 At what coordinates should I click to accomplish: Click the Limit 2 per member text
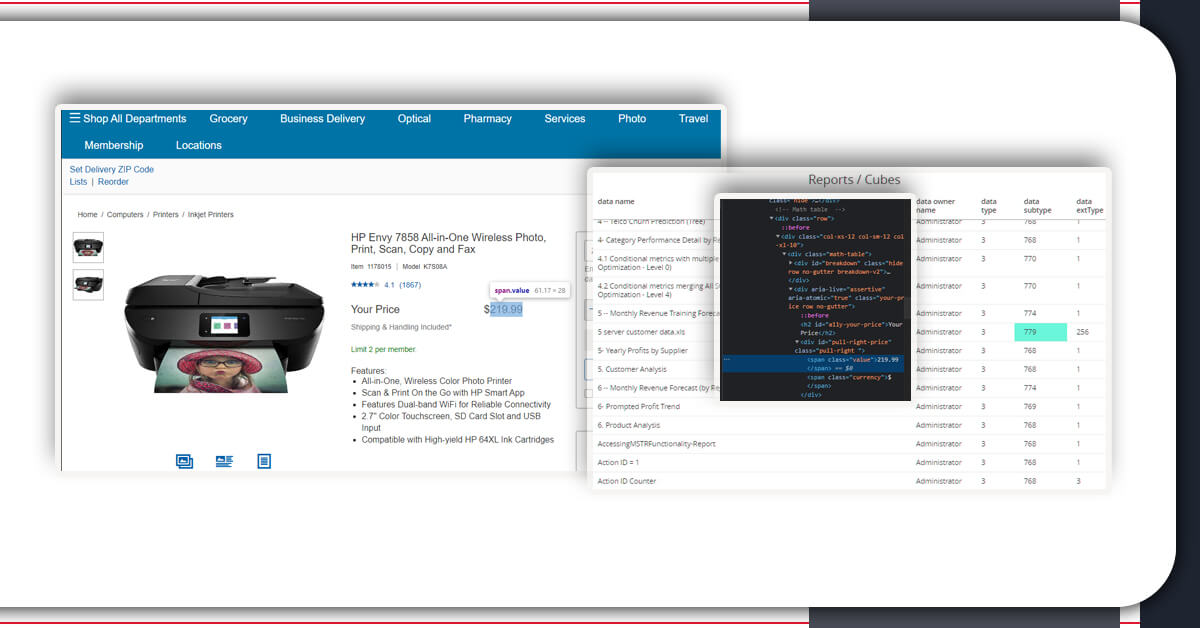click(x=383, y=349)
